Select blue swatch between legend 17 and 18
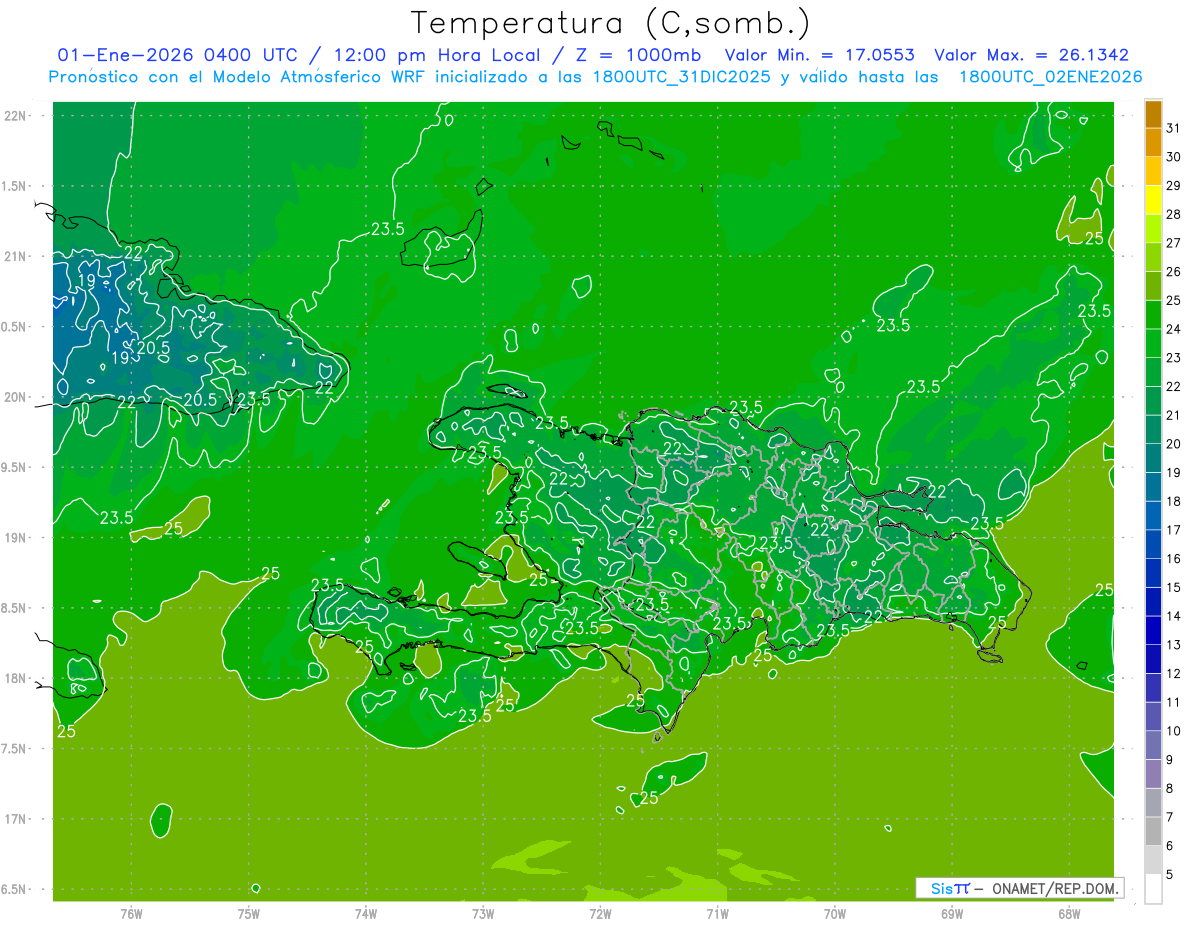The image size is (1200, 927). (x=1153, y=515)
